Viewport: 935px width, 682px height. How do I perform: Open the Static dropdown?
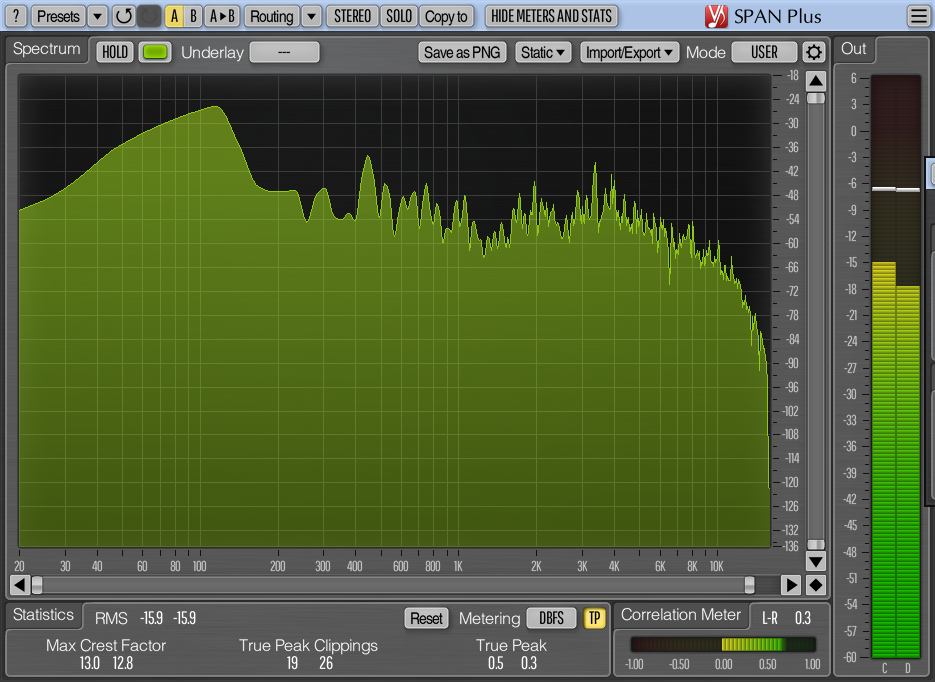[x=543, y=52]
